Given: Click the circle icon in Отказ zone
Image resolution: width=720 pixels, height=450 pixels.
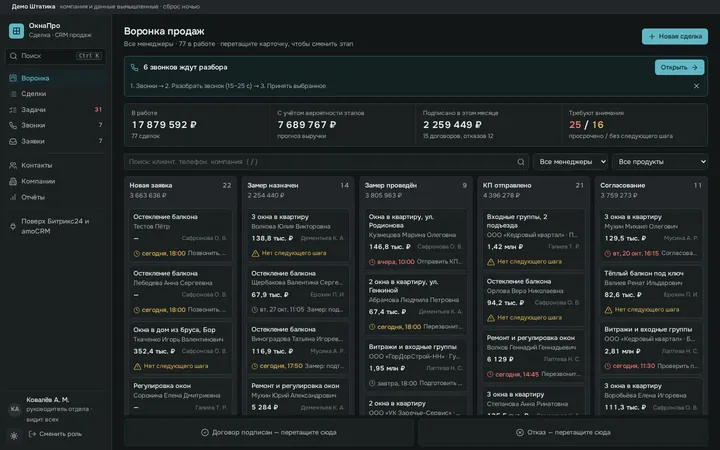Looking at the screenshot, I should click(x=520, y=433).
